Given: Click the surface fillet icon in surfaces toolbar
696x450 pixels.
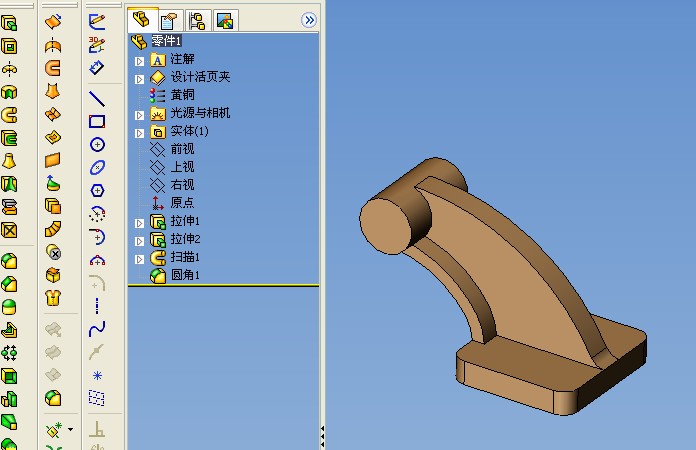Looking at the screenshot, I should tap(53, 398).
